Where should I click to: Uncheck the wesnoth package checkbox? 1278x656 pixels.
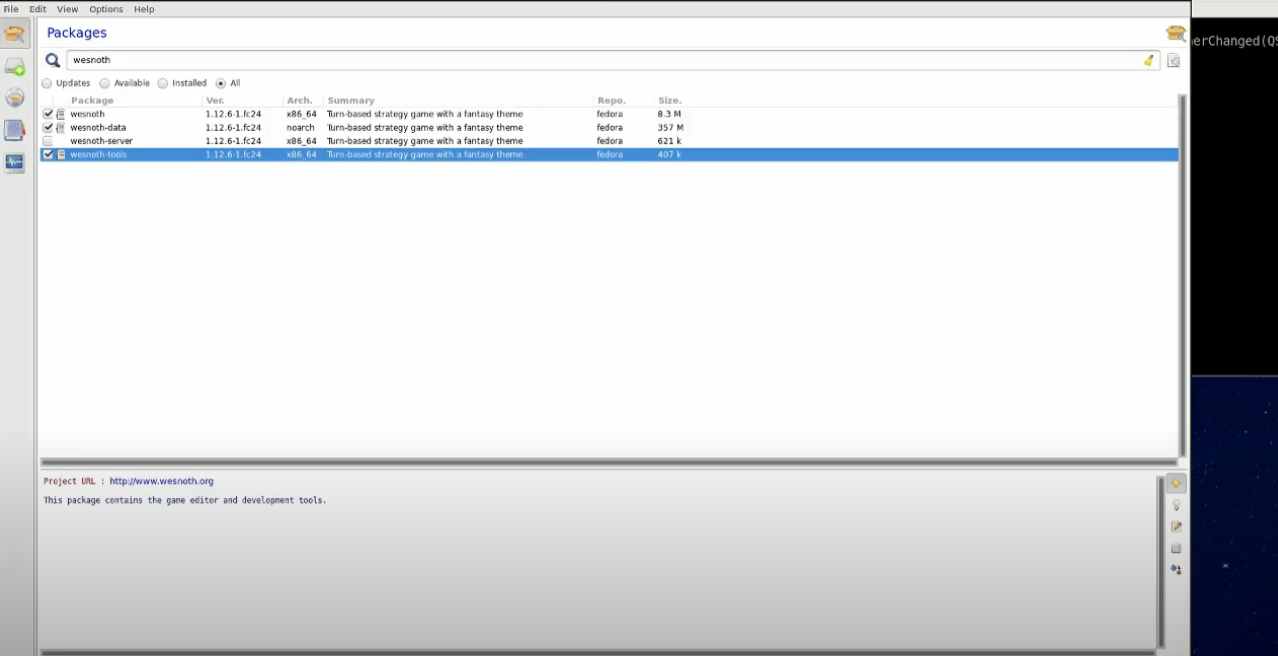click(x=48, y=114)
